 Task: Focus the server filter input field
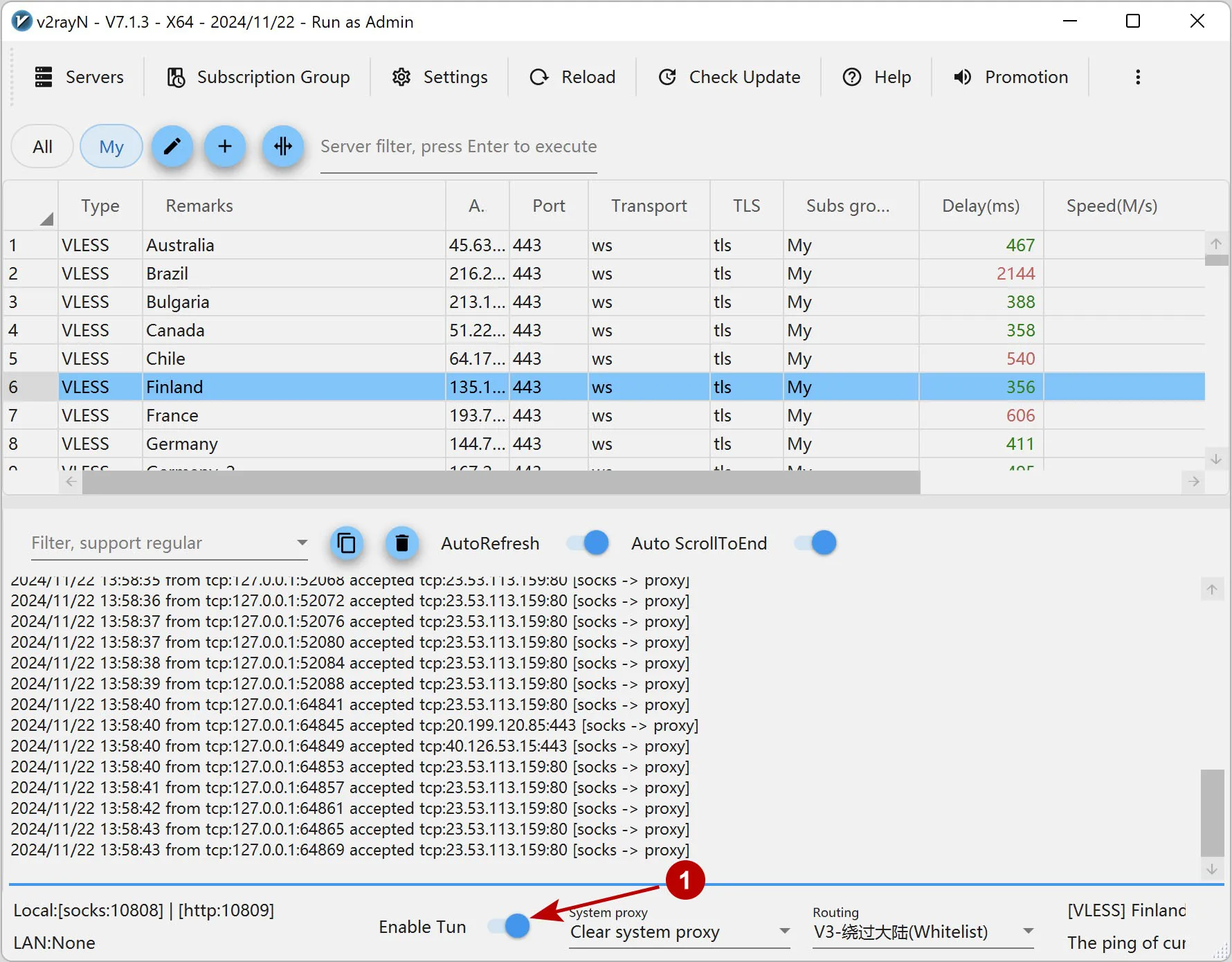458,147
